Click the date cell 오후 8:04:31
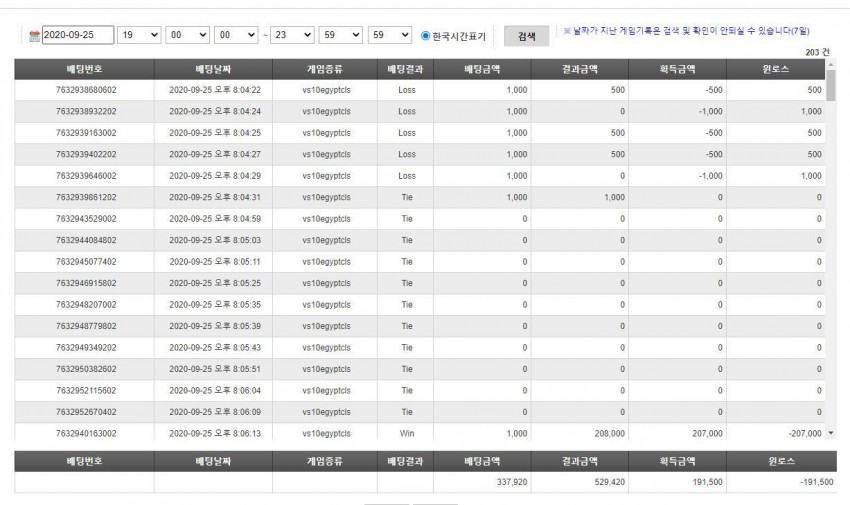850x505 pixels. click(215, 197)
